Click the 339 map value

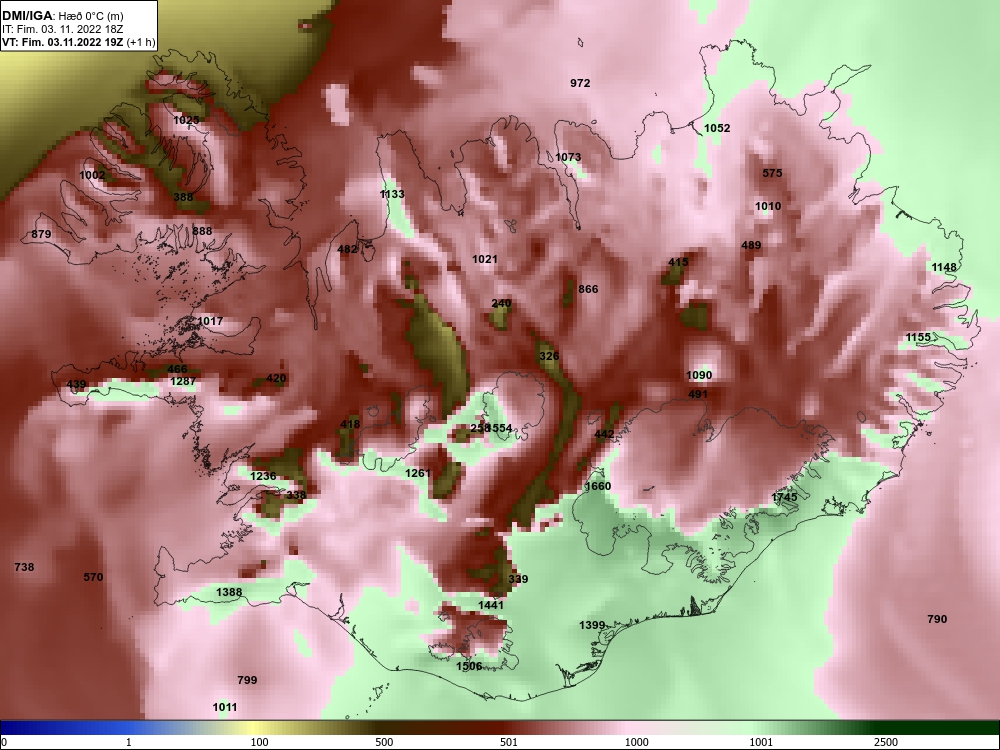[x=518, y=579]
